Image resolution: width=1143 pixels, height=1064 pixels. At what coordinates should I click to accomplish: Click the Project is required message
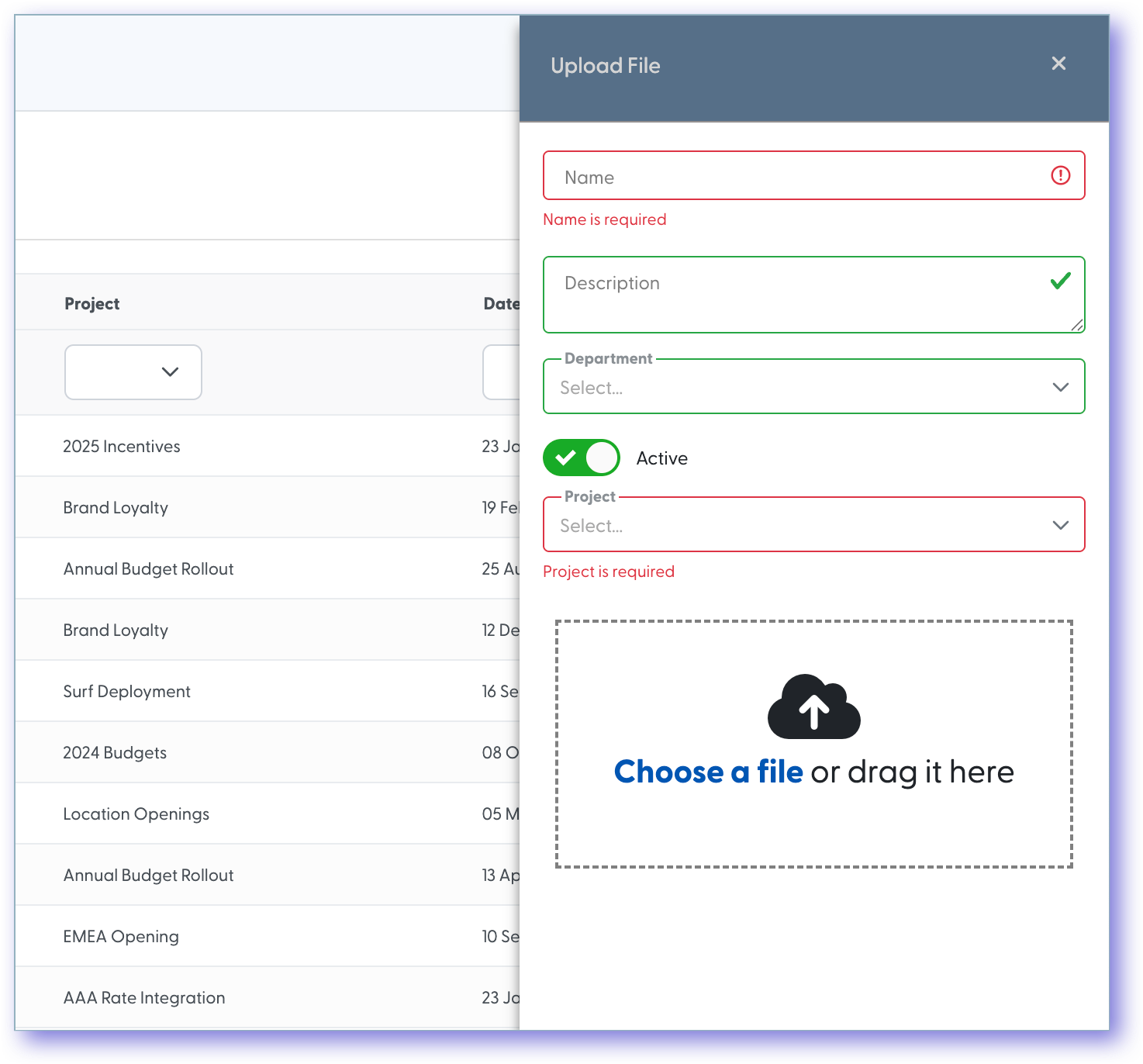609,572
